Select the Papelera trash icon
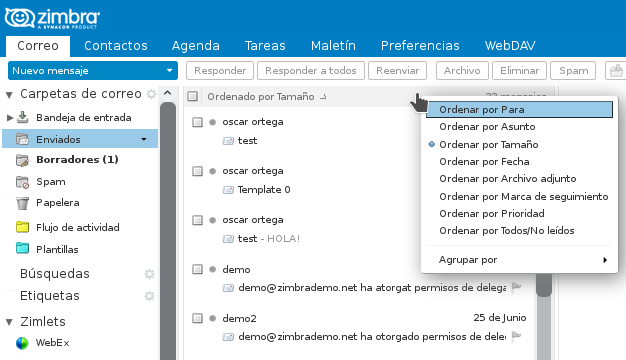The image size is (626, 360). [x=22, y=203]
